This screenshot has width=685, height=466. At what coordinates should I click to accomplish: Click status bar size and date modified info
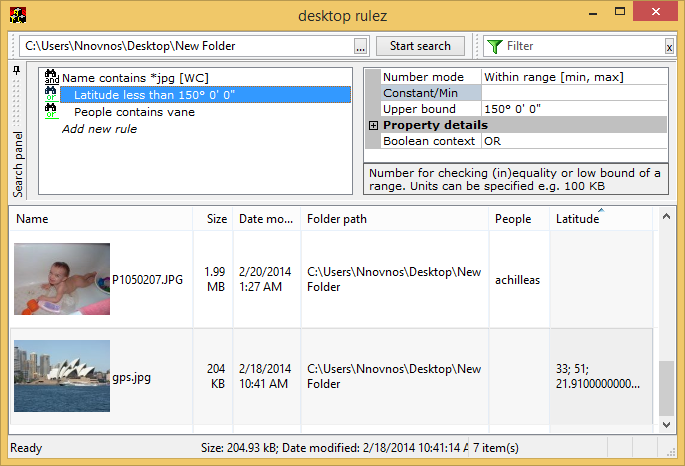coord(334,448)
